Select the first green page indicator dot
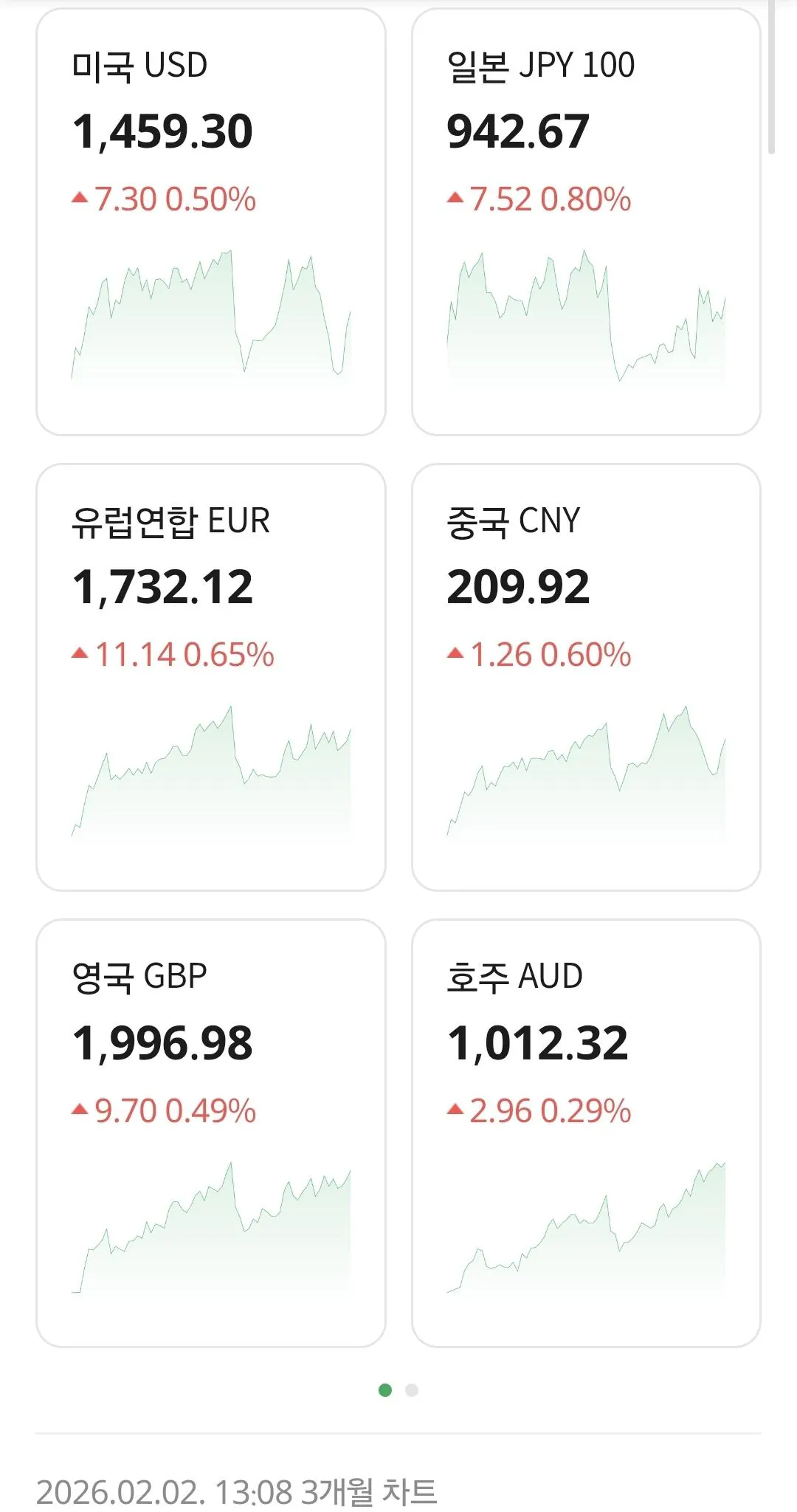This screenshot has height=1512, width=797. [385, 1390]
